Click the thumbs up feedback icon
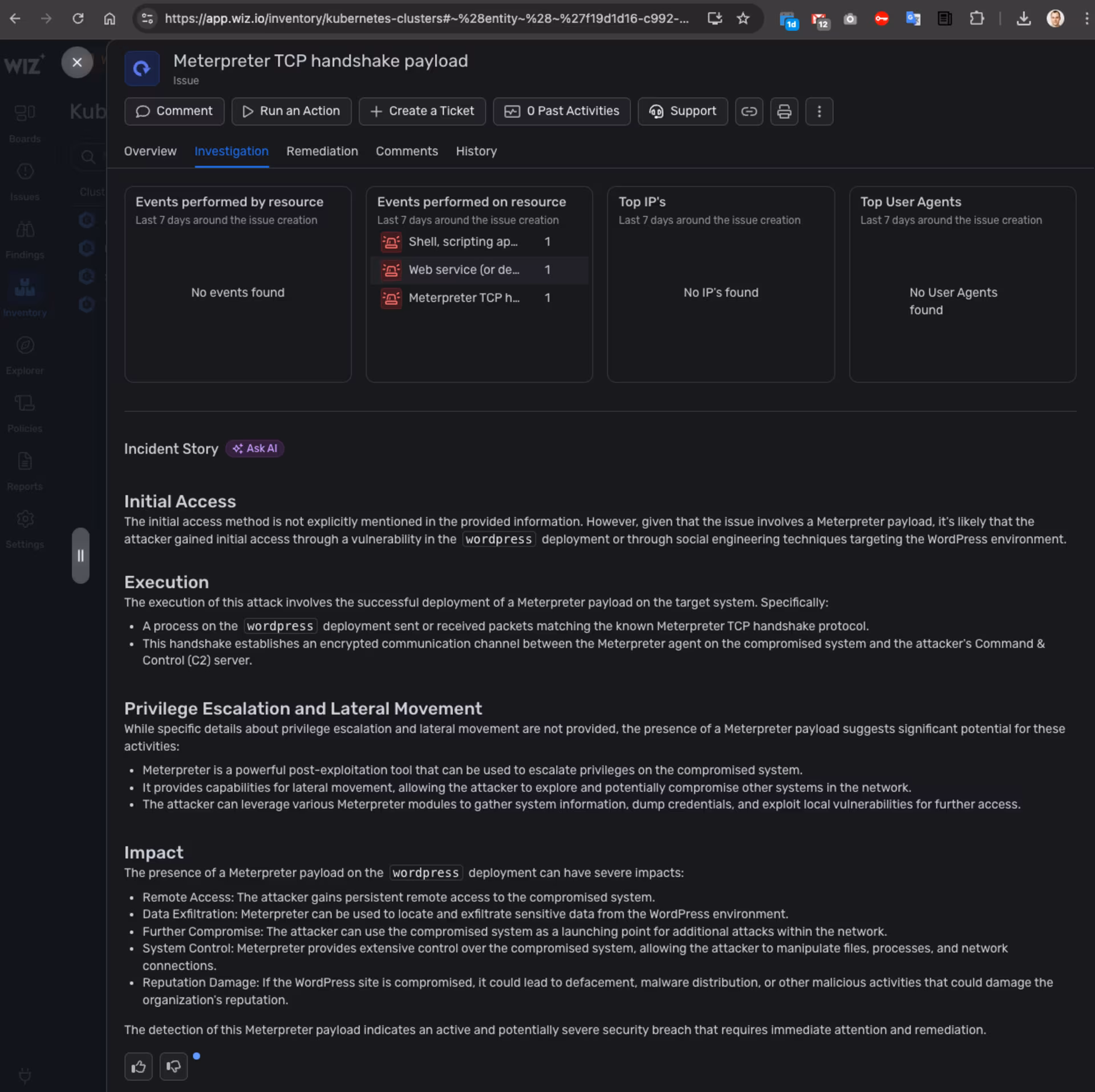 tap(139, 1066)
